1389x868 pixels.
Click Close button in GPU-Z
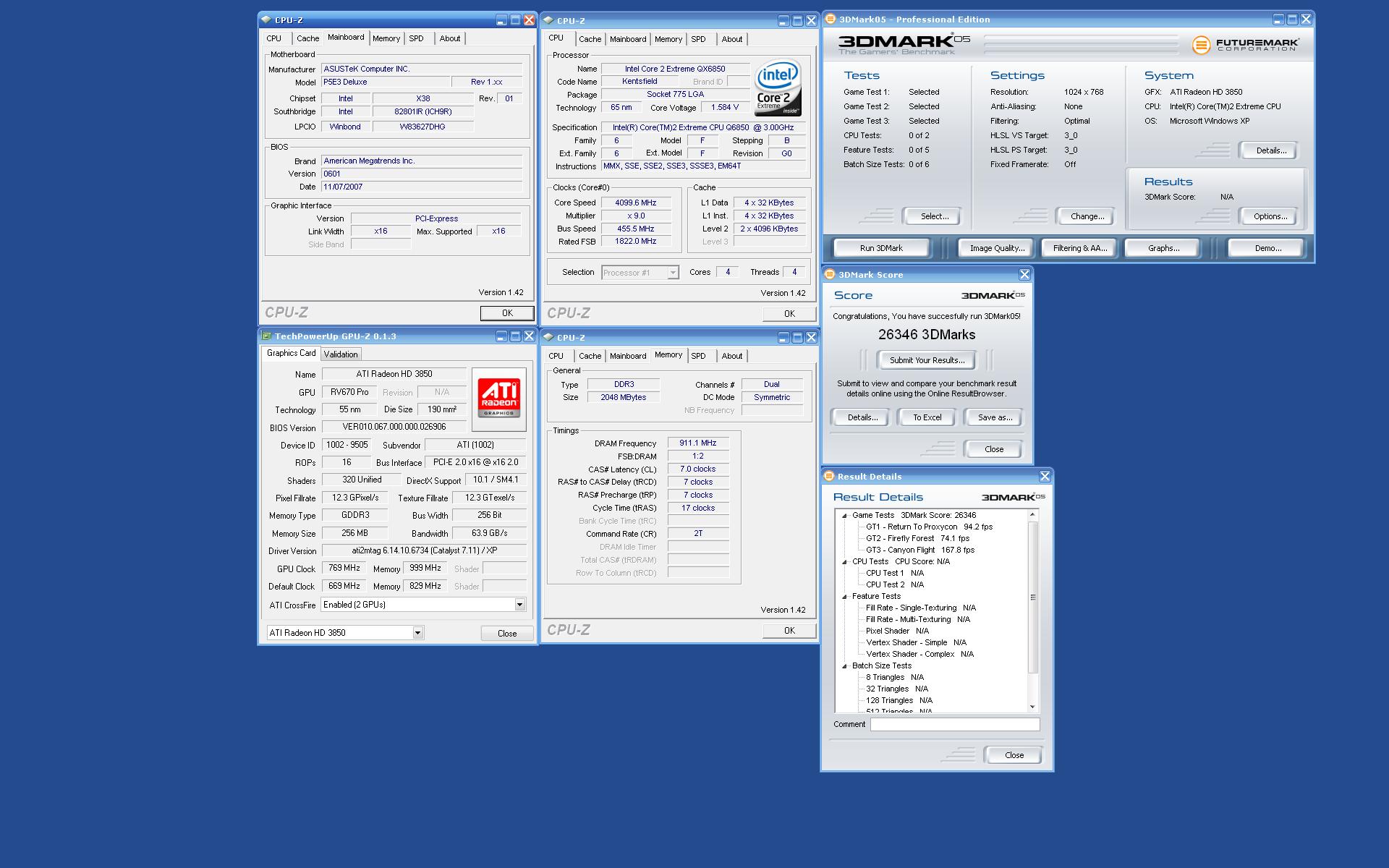tap(507, 634)
